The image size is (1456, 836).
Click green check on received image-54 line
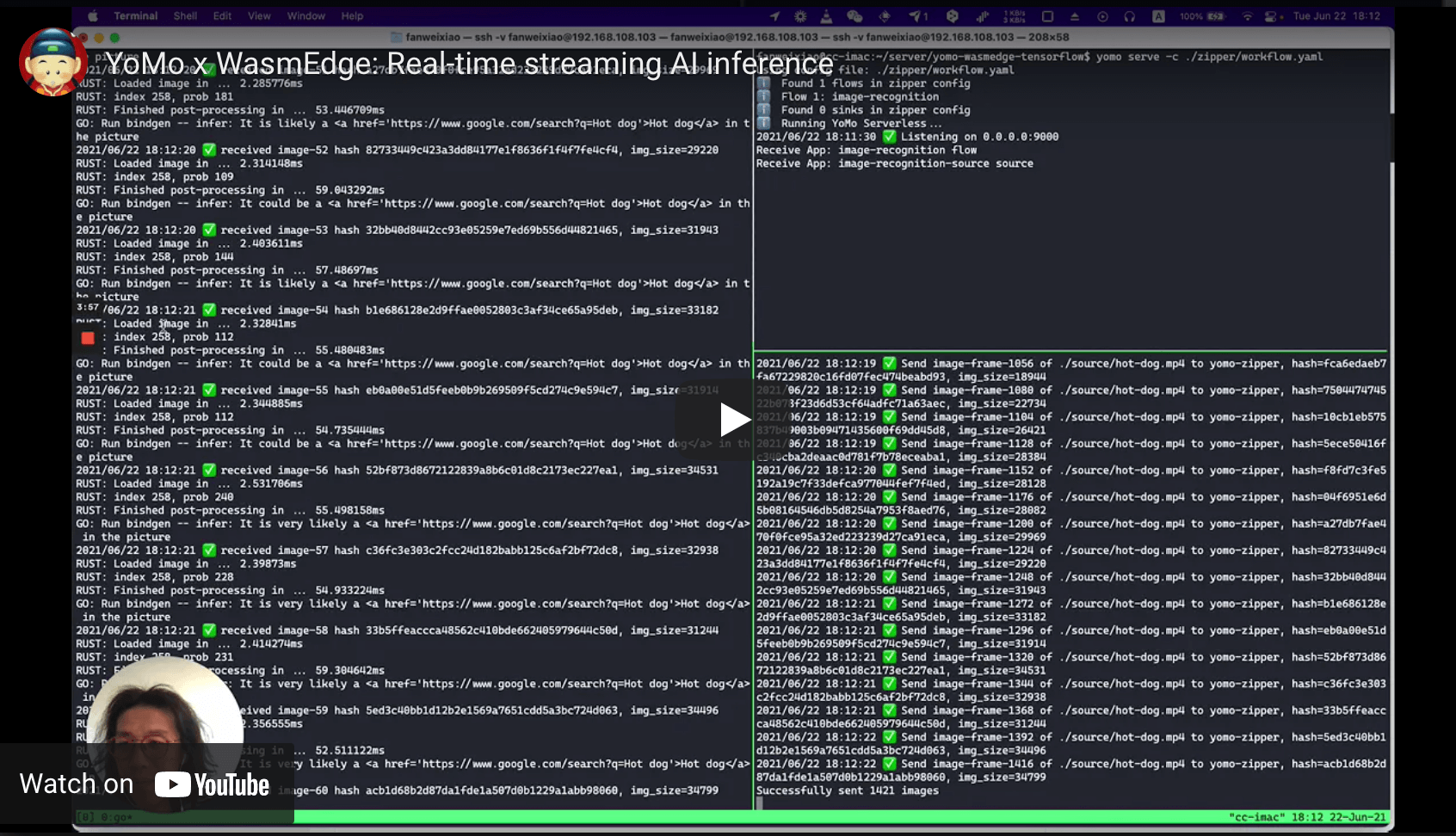tap(209, 310)
